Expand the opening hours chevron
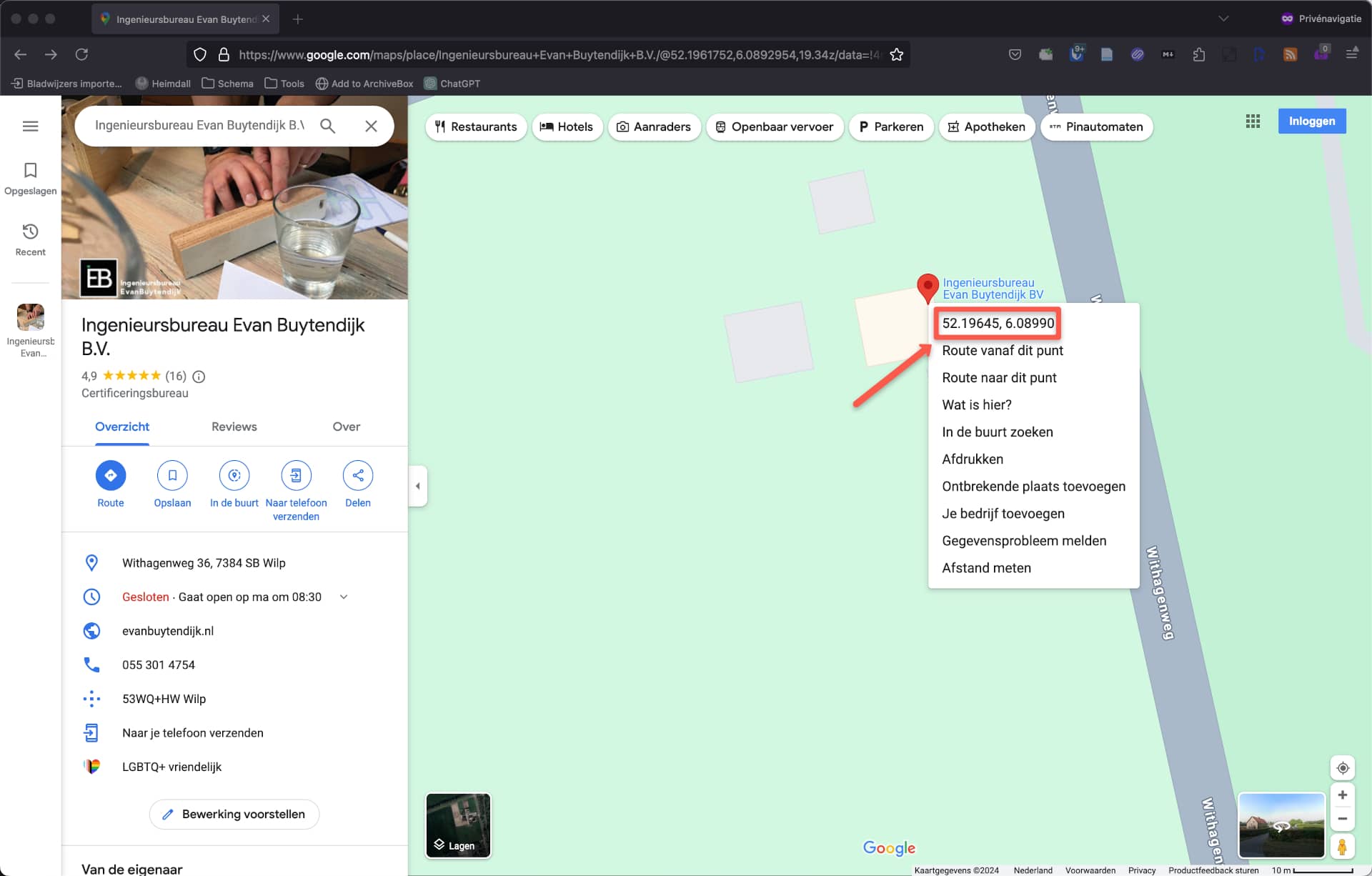 (x=344, y=597)
